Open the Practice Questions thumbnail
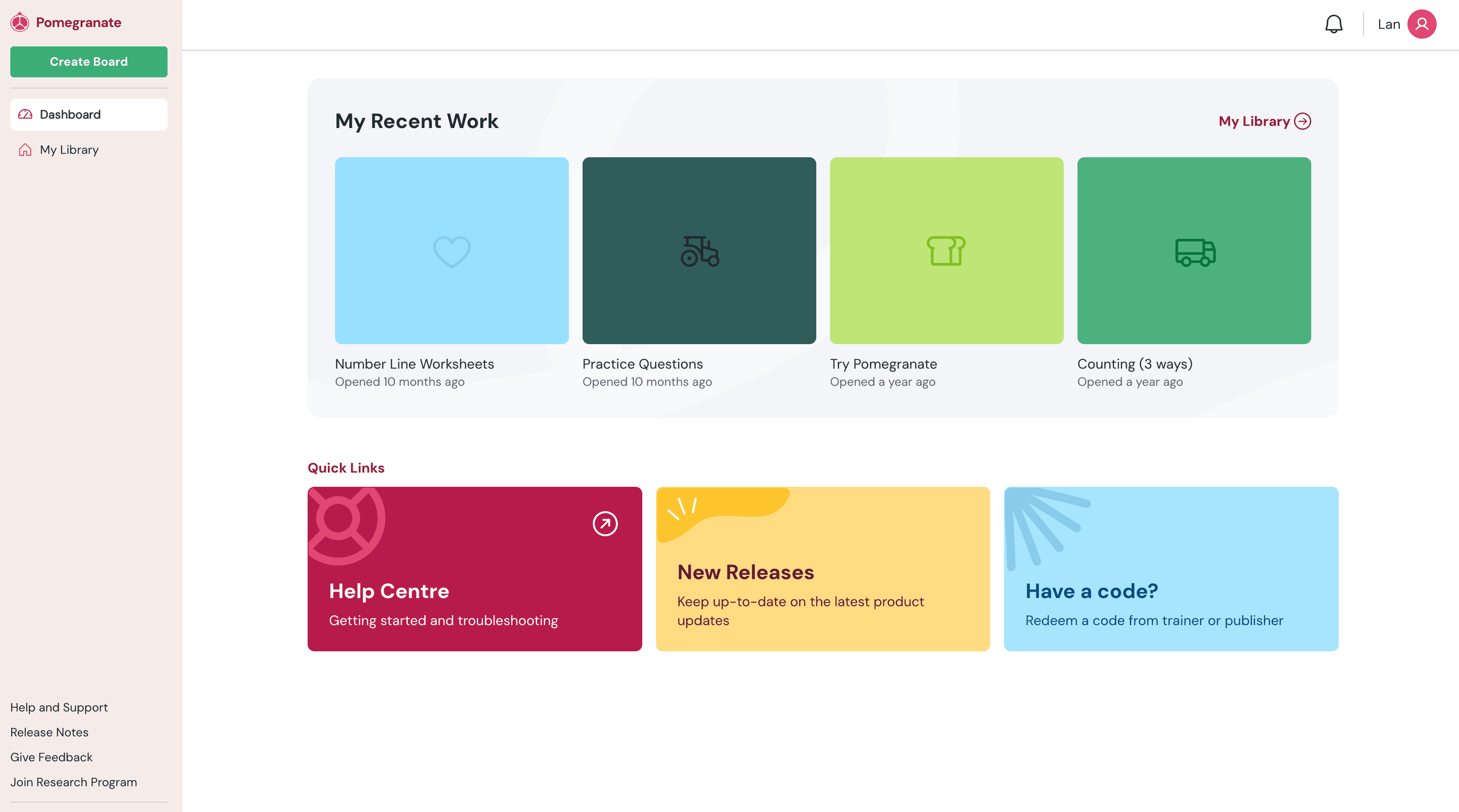 [x=699, y=250]
